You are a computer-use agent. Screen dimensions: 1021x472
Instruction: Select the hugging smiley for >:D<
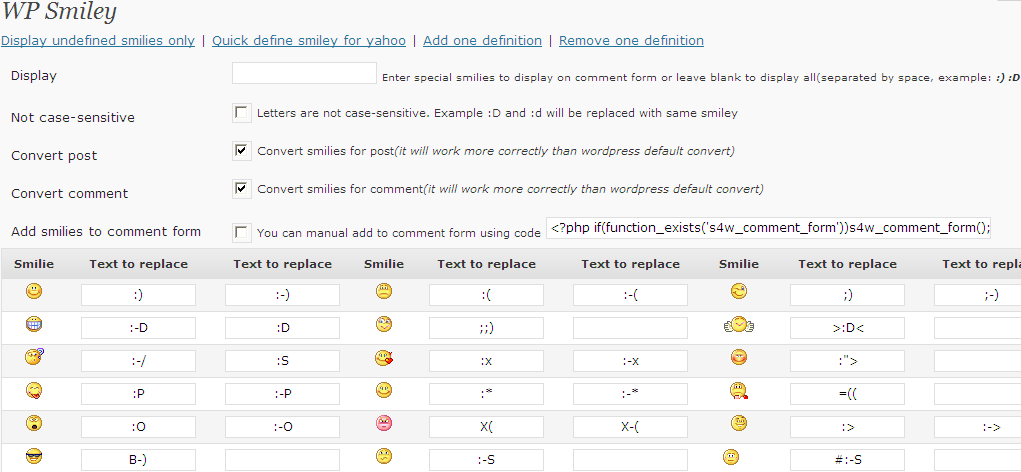tap(738, 324)
